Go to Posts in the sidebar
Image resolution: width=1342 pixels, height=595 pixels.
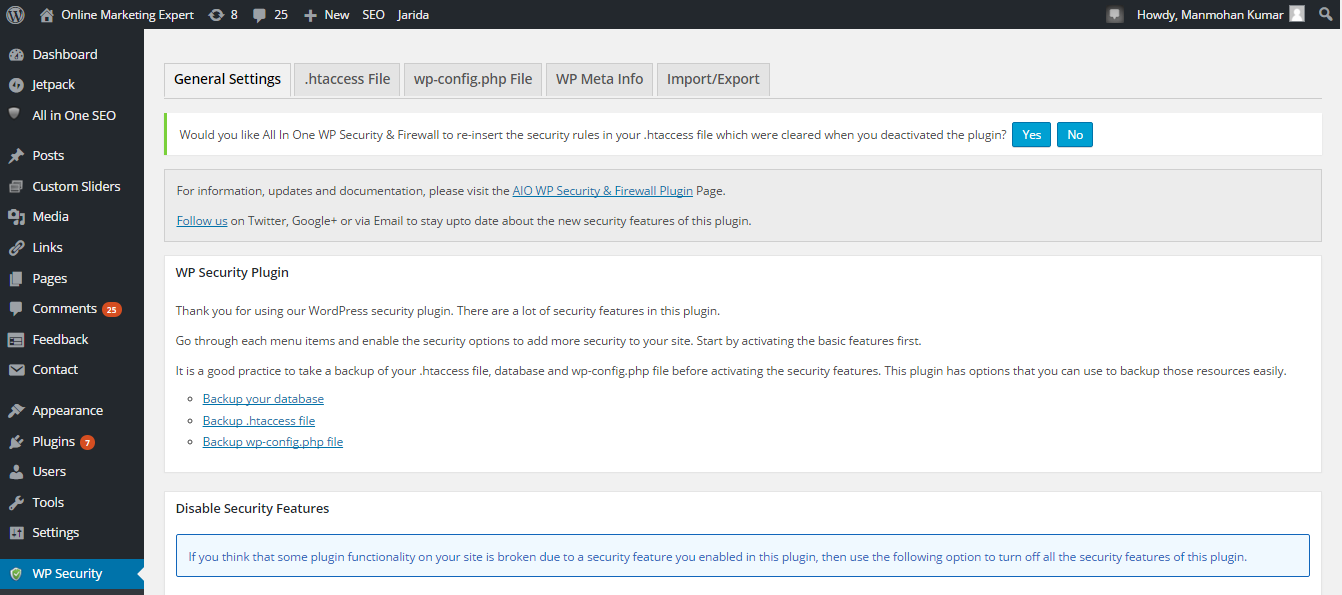click(x=48, y=156)
